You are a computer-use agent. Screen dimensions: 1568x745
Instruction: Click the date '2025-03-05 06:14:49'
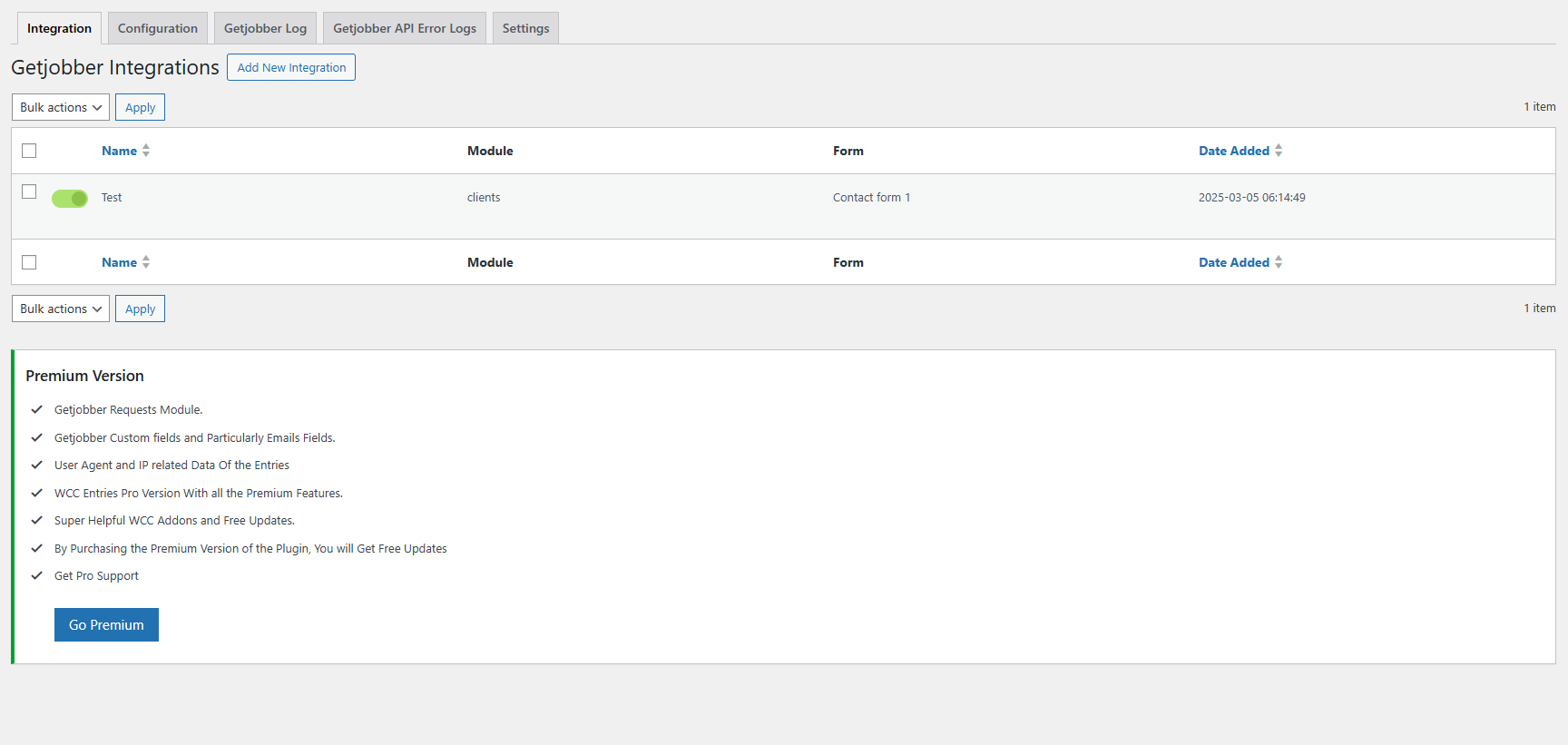[1252, 197]
